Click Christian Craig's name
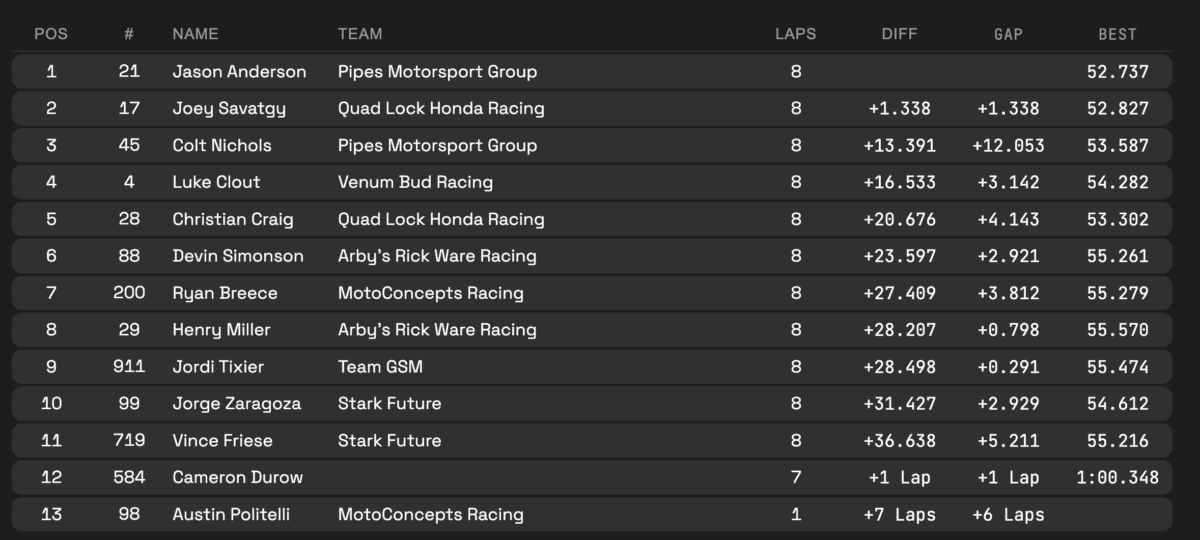Image resolution: width=1200 pixels, height=540 pixels. pyautogui.click(x=232, y=220)
